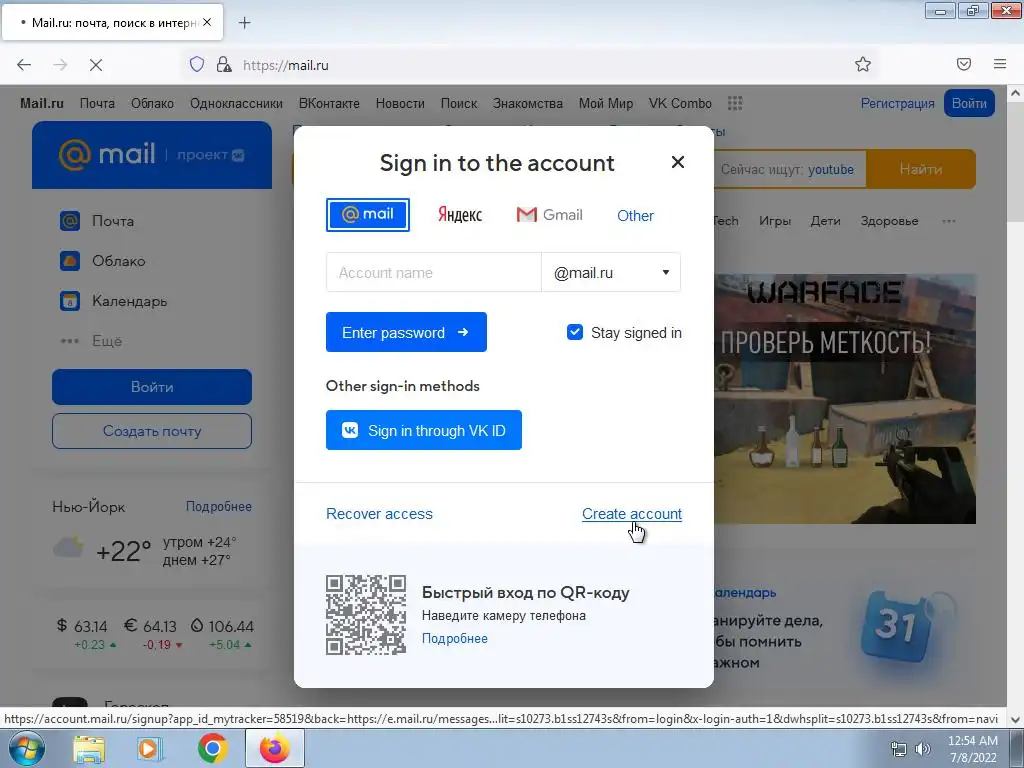Screen dimensions: 1024x768
Task: Open the all-projects grid icon
Action: pyautogui.click(x=735, y=103)
